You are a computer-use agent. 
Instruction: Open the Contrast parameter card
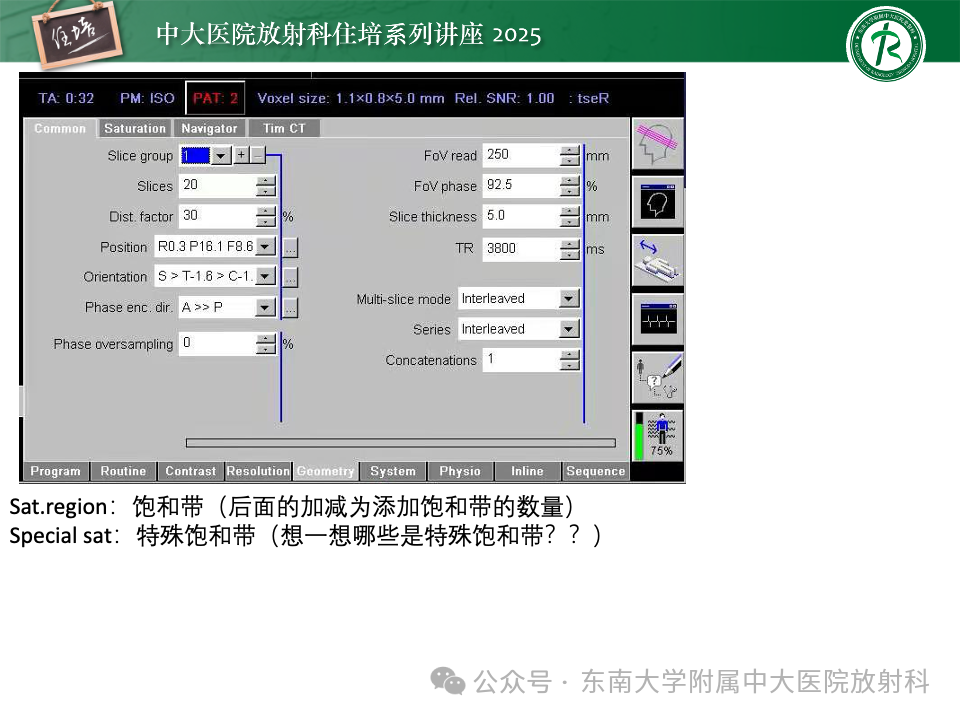pyautogui.click(x=190, y=471)
